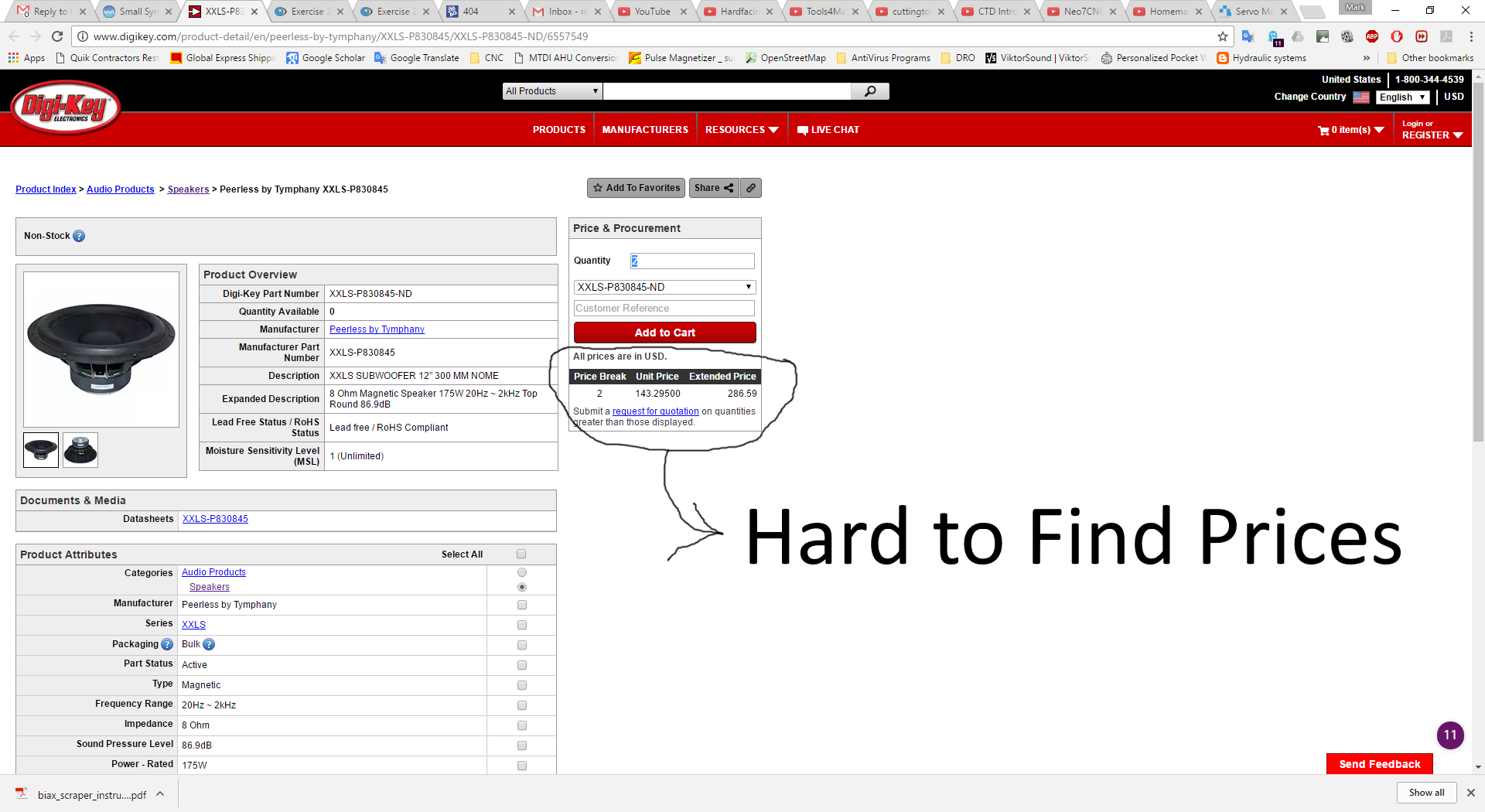Click Add To Favorites button
Viewport: 1485px width, 812px height.
[636, 188]
